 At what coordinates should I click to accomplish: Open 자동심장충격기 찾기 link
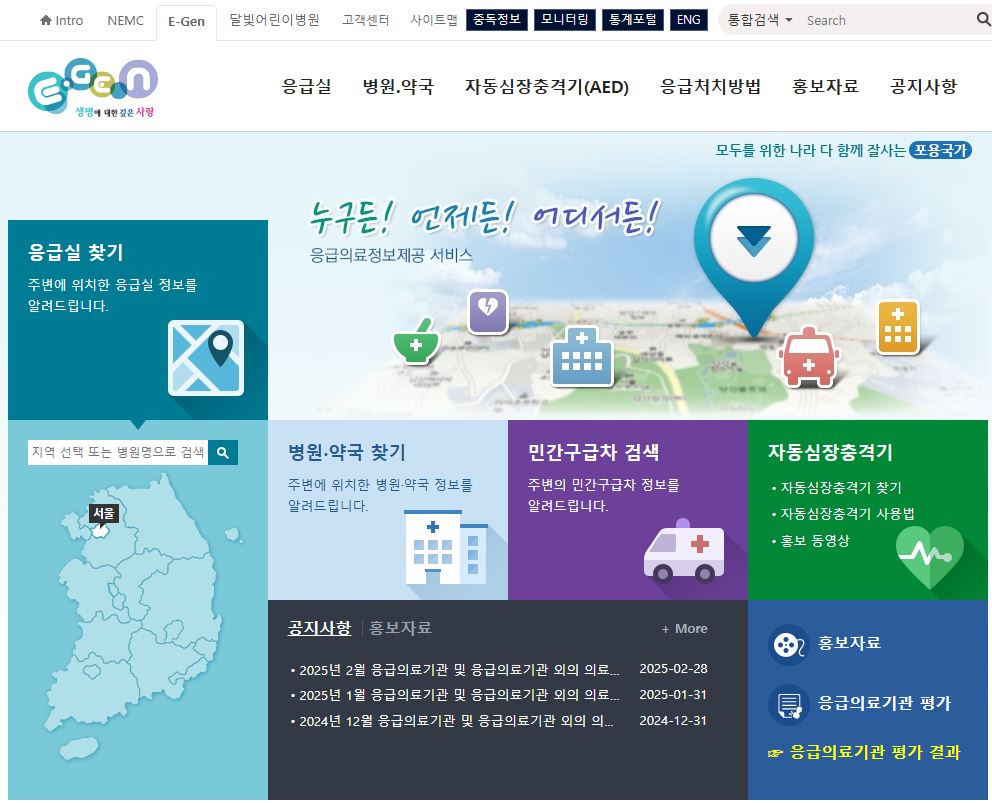point(840,488)
